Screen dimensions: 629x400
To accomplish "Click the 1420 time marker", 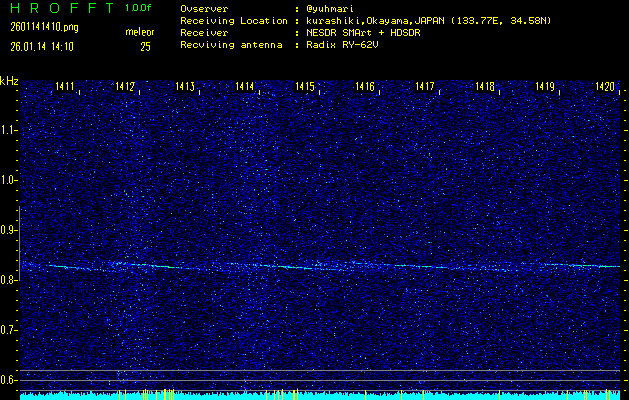I will pyautogui.click(x=605, y=88).
